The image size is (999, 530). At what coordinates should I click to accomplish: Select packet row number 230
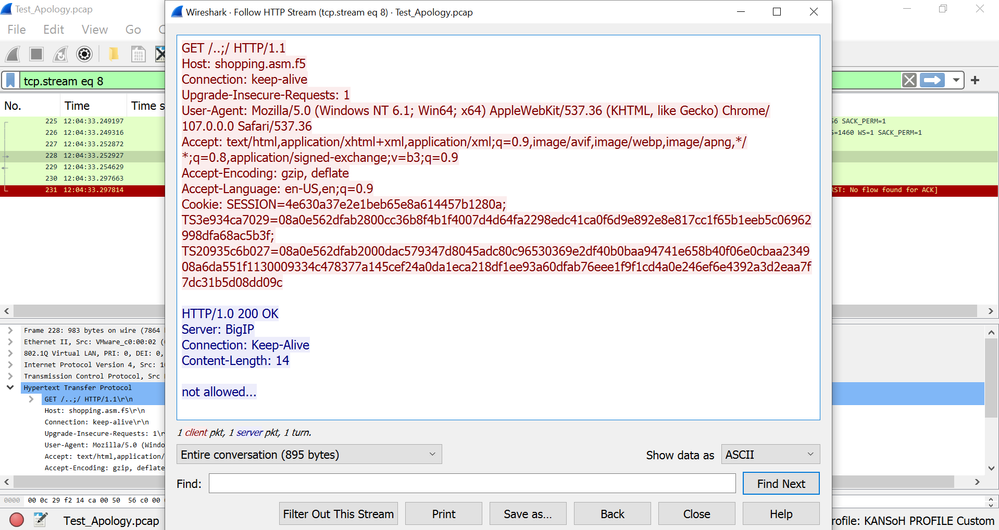point(83,178)
